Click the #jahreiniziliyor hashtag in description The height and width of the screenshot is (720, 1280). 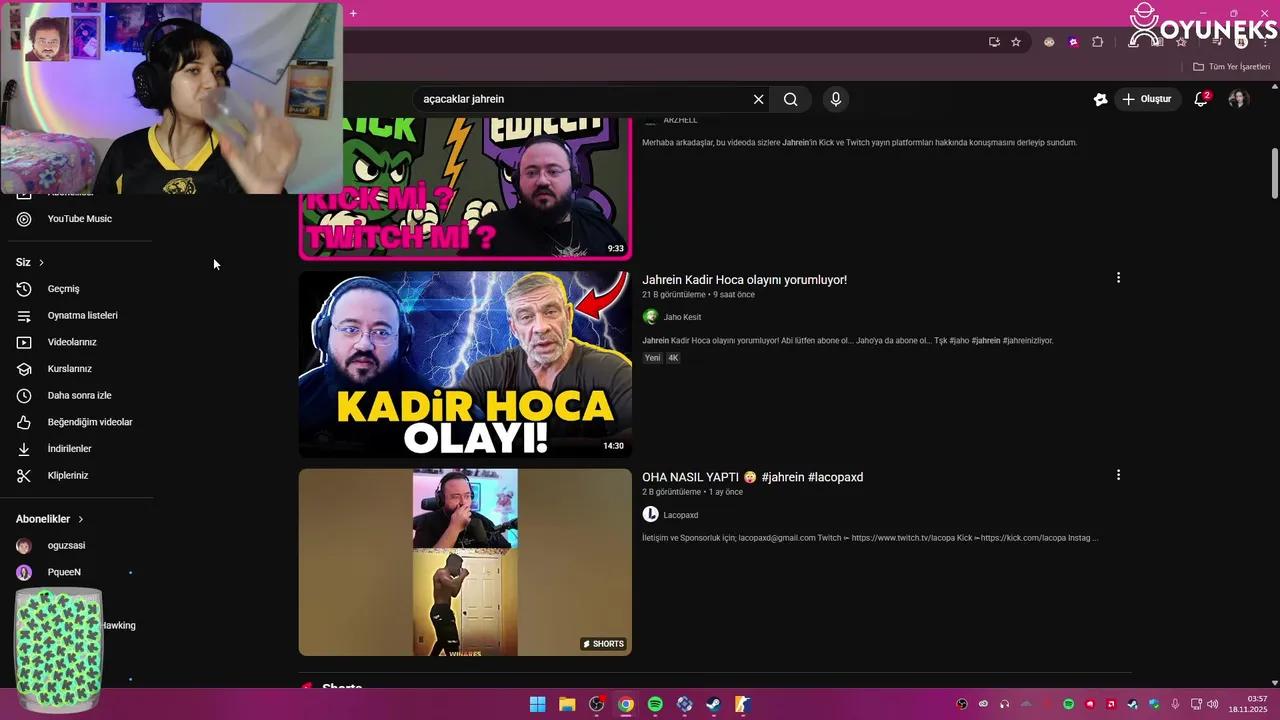pyautogui.click(x=1028, y=341)
